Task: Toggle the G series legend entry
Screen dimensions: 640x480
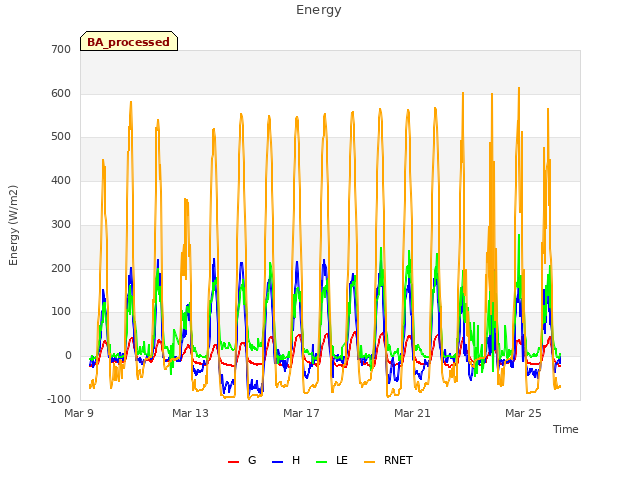Action: 242,460
